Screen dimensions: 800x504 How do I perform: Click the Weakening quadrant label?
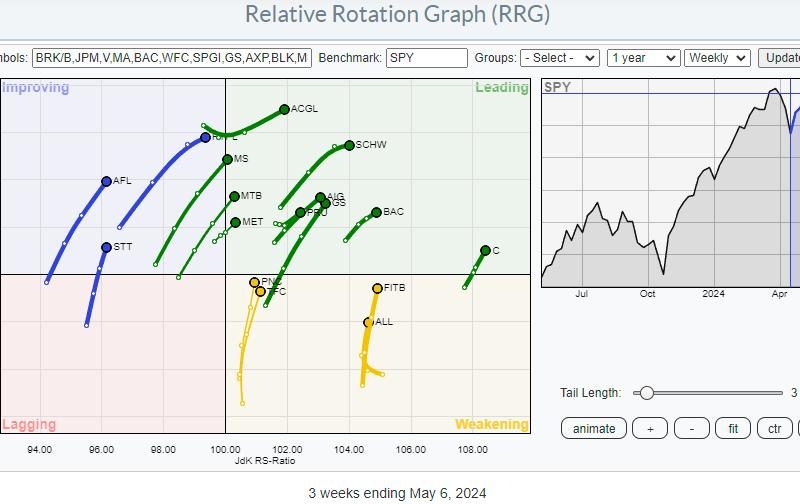pyautogui.click(x=492, y=424)
